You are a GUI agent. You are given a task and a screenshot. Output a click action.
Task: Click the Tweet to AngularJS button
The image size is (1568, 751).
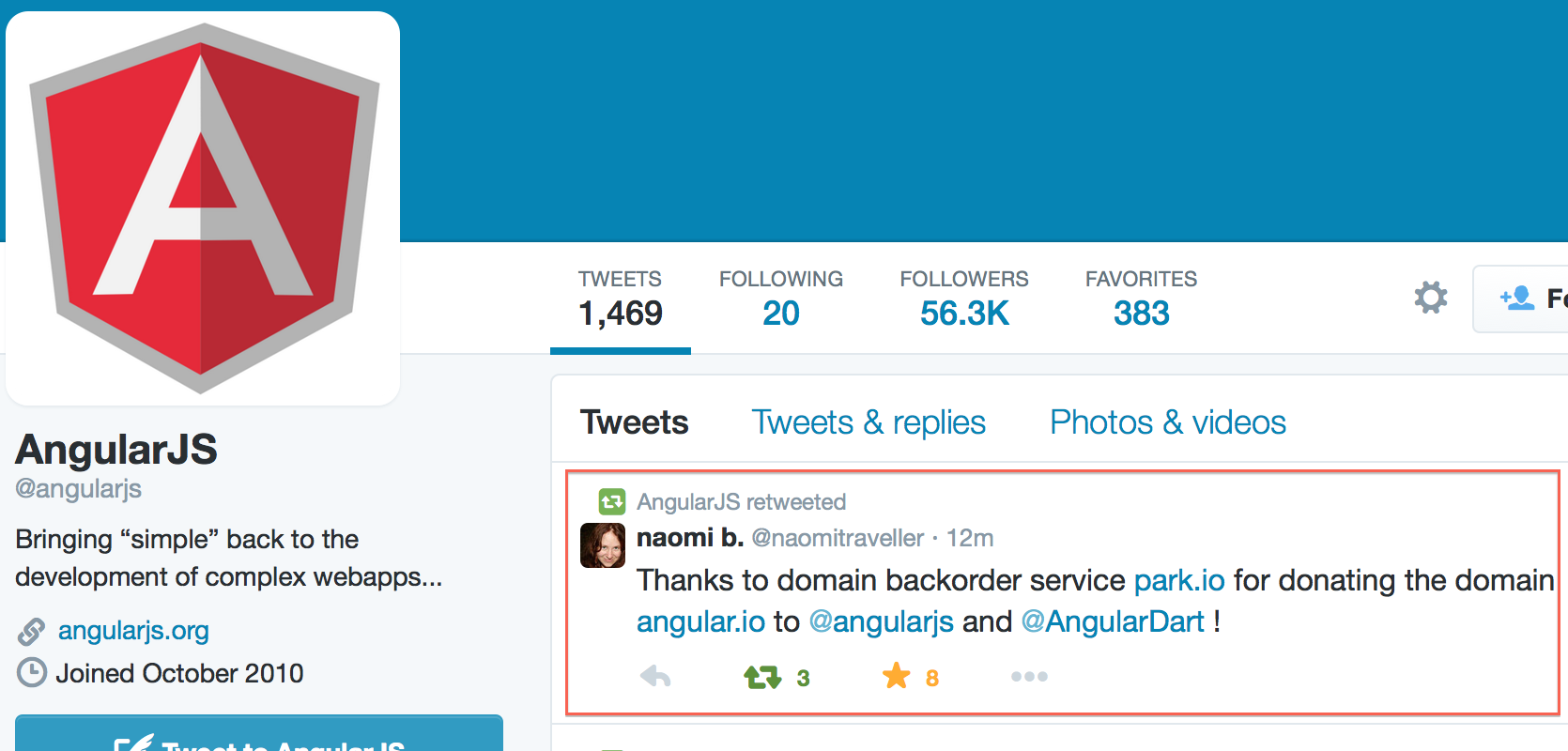(x=259, y=734)
